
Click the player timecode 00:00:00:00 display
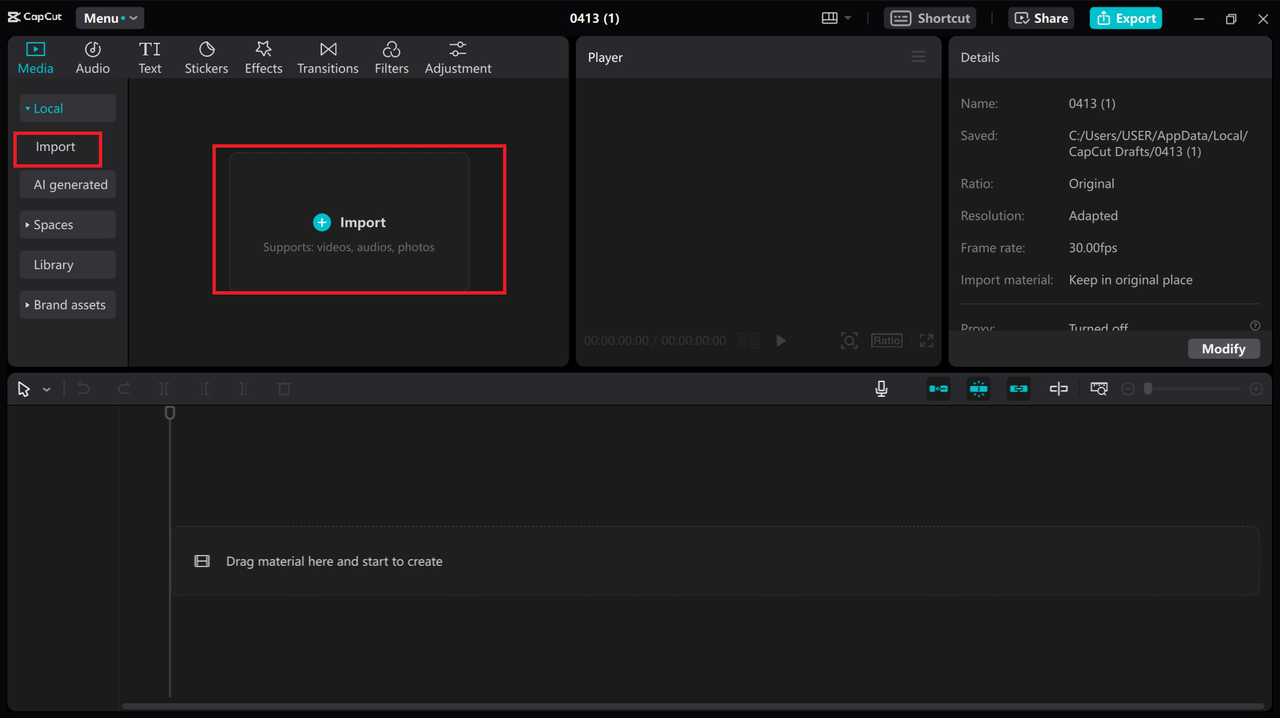(616, 341)
